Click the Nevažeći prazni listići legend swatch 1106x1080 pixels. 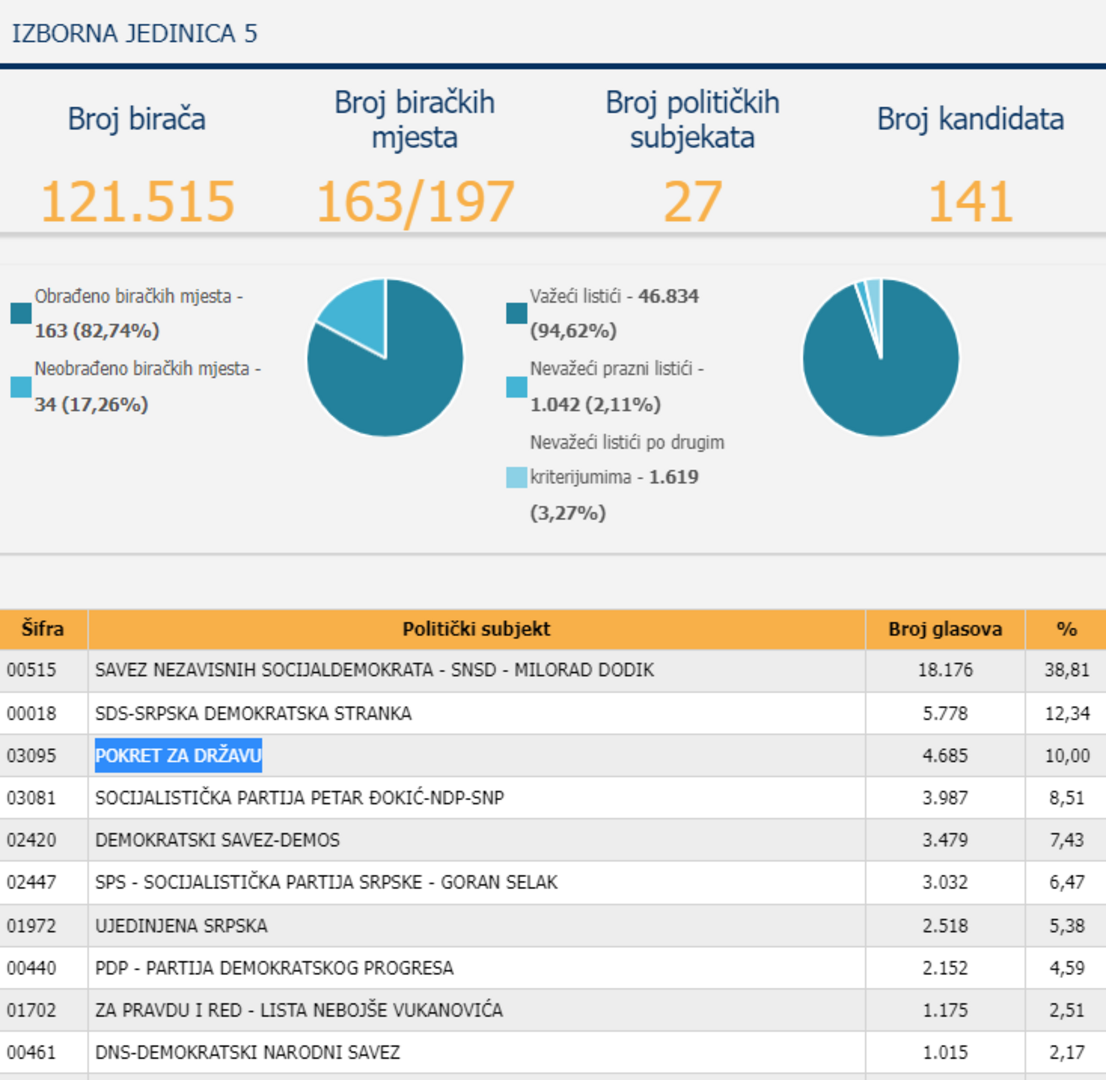(x=516, y=386)
